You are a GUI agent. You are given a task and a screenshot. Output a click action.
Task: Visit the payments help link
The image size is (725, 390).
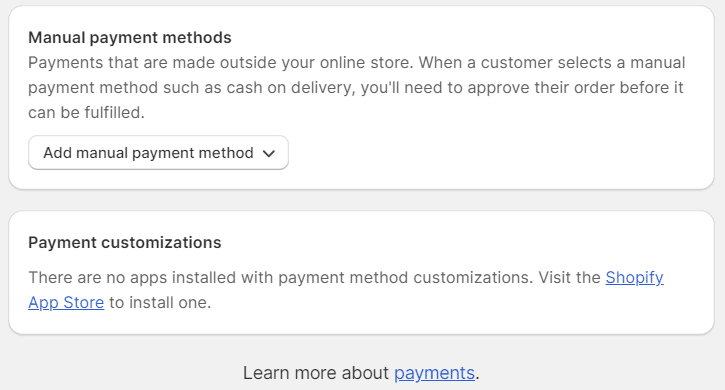coord(434,373)
